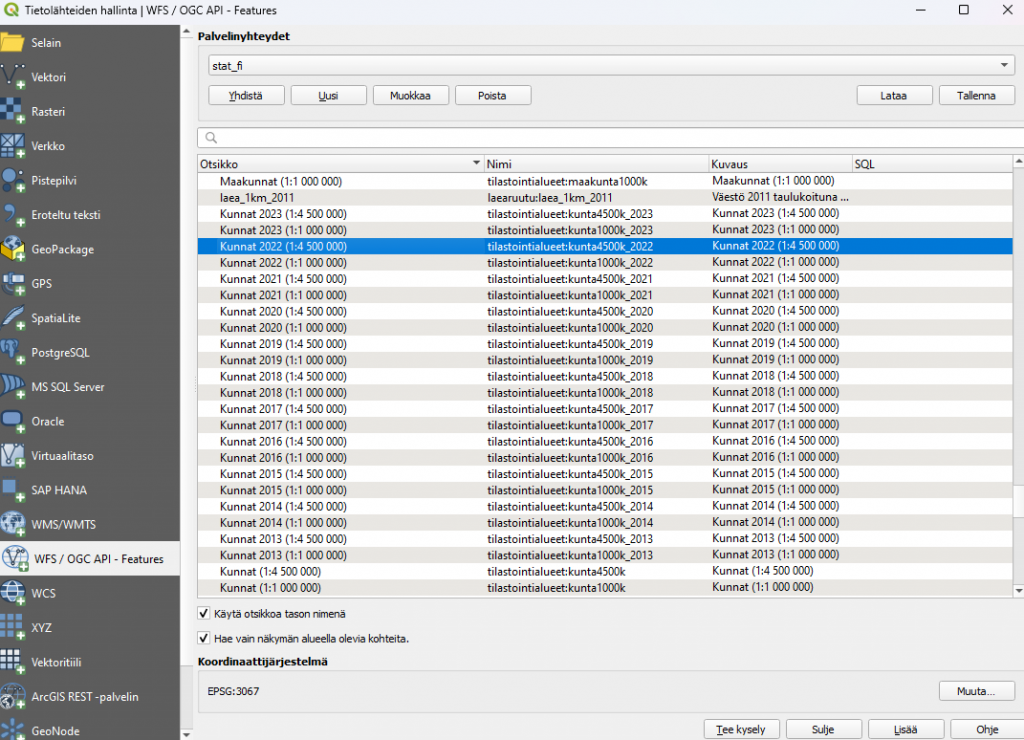Screen dimensions: 1024x740
Task: Sort by the Nimi column header
Action: 596,164
